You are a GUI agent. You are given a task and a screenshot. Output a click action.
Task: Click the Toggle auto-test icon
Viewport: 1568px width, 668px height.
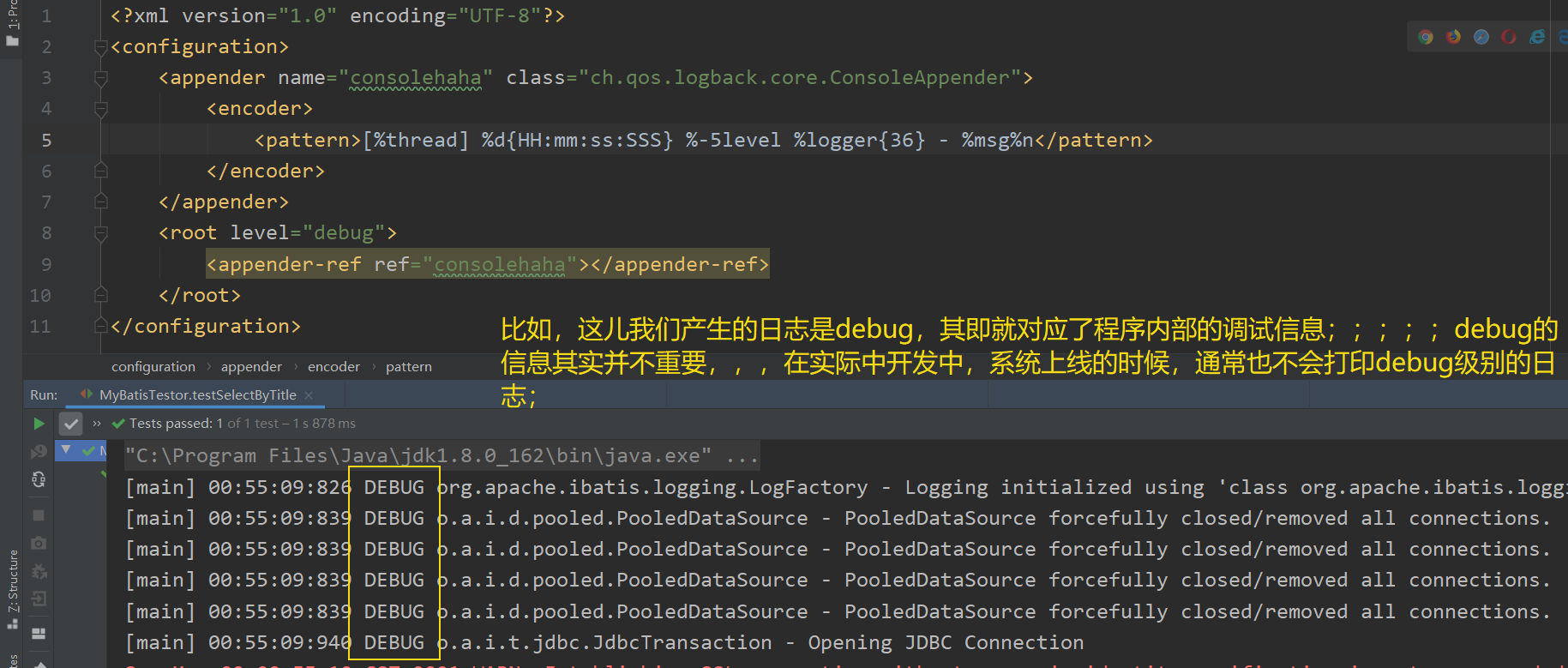39,479
